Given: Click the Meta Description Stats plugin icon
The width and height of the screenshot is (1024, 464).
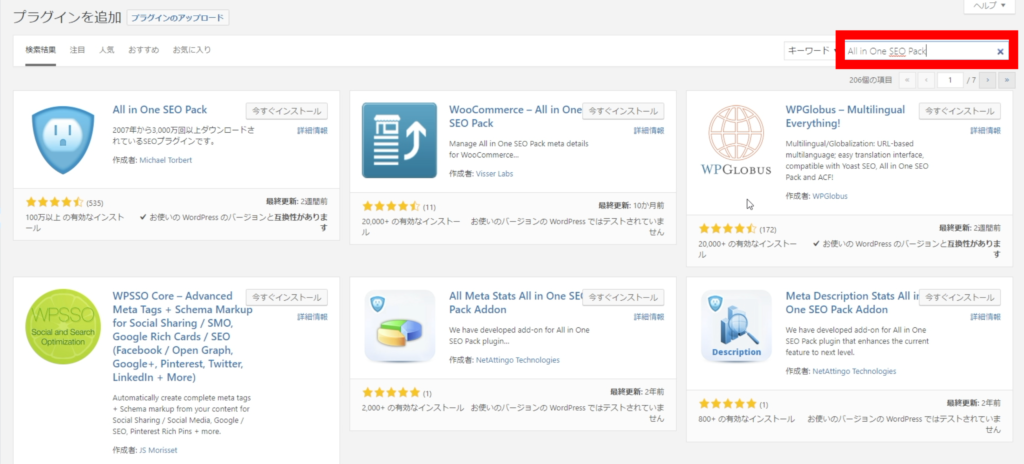Looking at the screenshot, I should (736, 326).
